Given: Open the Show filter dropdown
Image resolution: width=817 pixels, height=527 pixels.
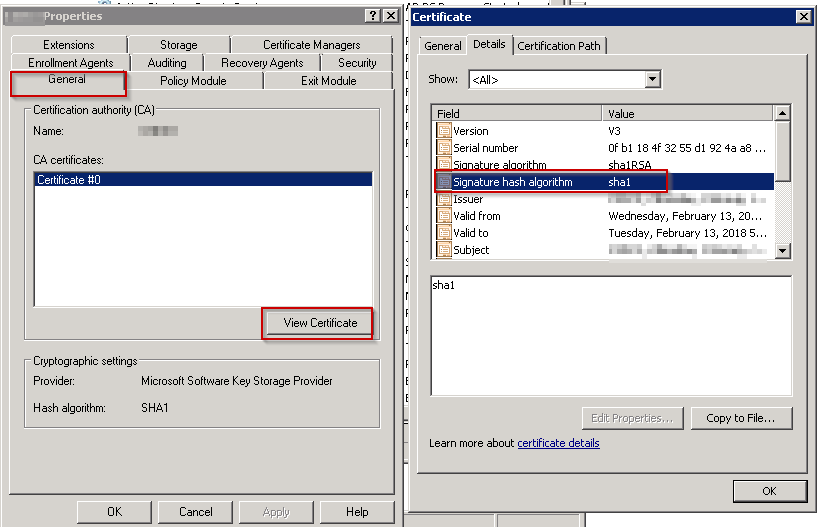Looking at the screenshot, I should [653, 79].
